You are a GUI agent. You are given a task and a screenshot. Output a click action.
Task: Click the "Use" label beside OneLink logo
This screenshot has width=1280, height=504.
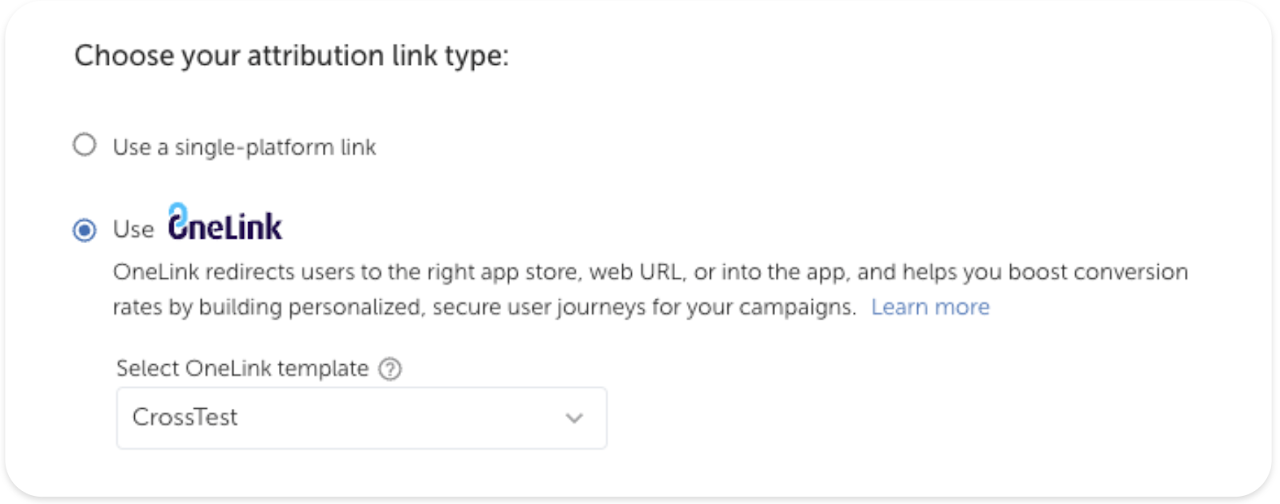coord(133,230)
